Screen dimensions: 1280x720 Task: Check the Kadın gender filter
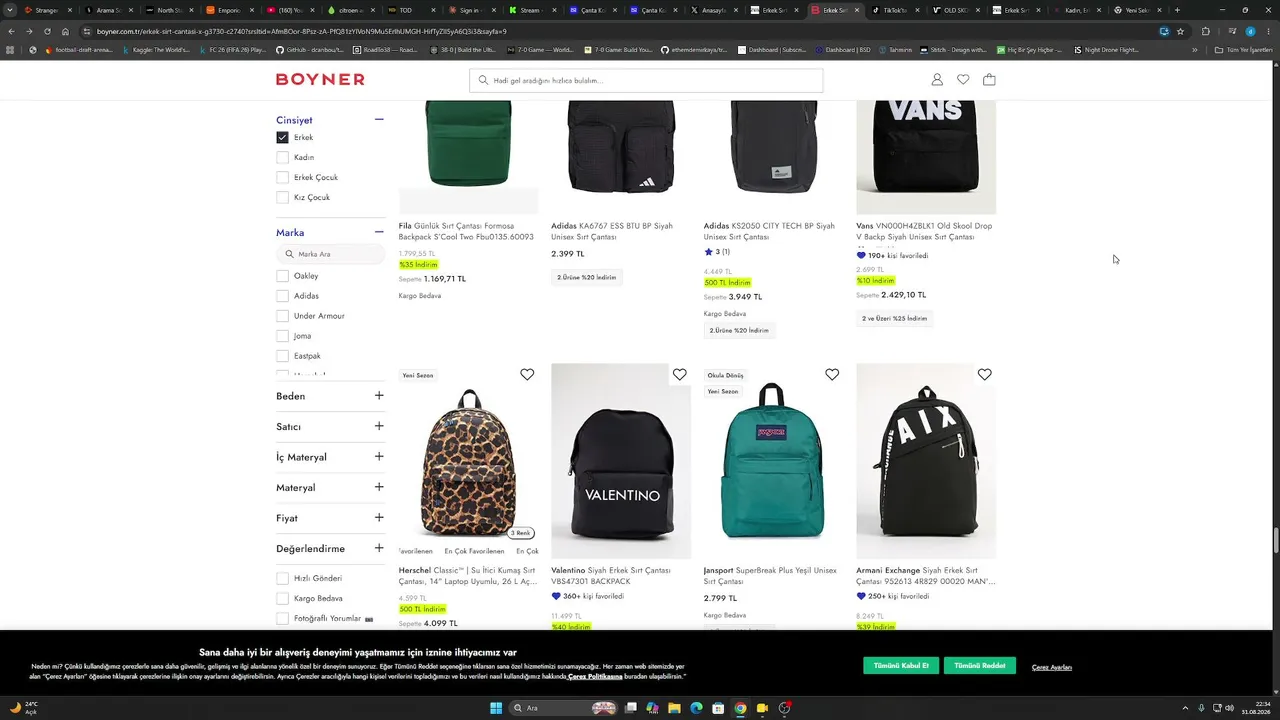[x=283, y=157]
